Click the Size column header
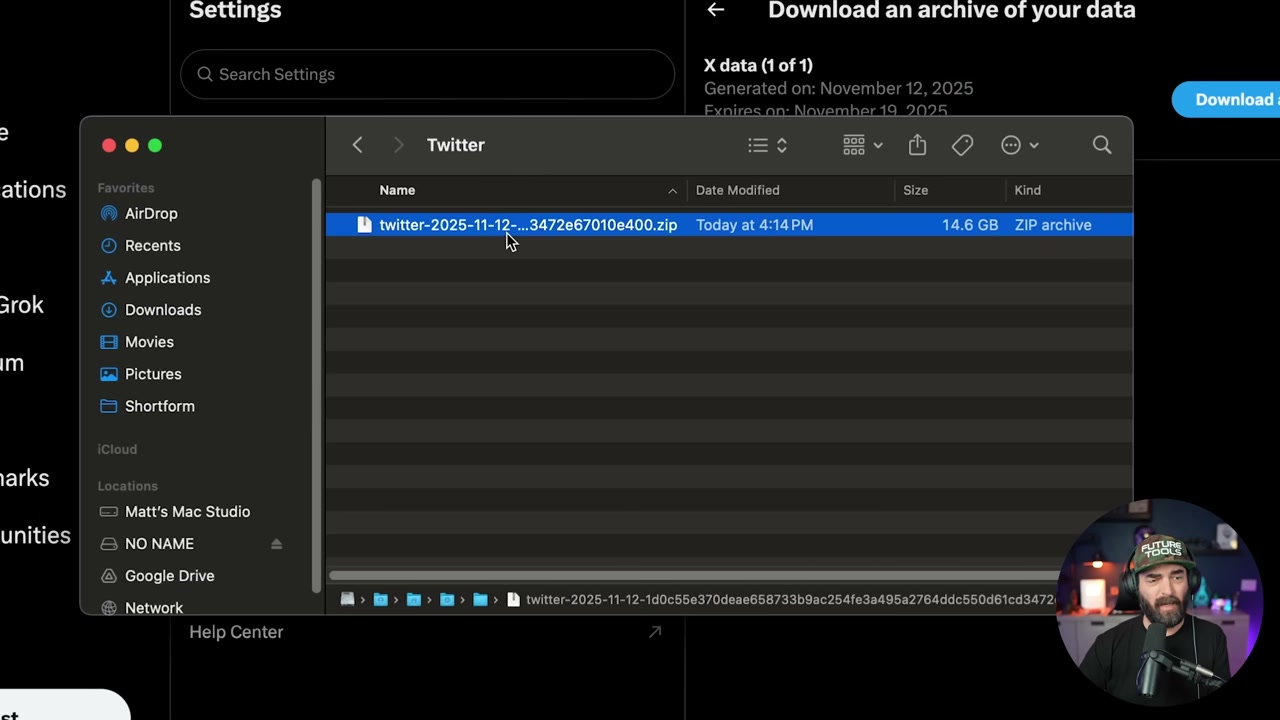 [915, 190]
